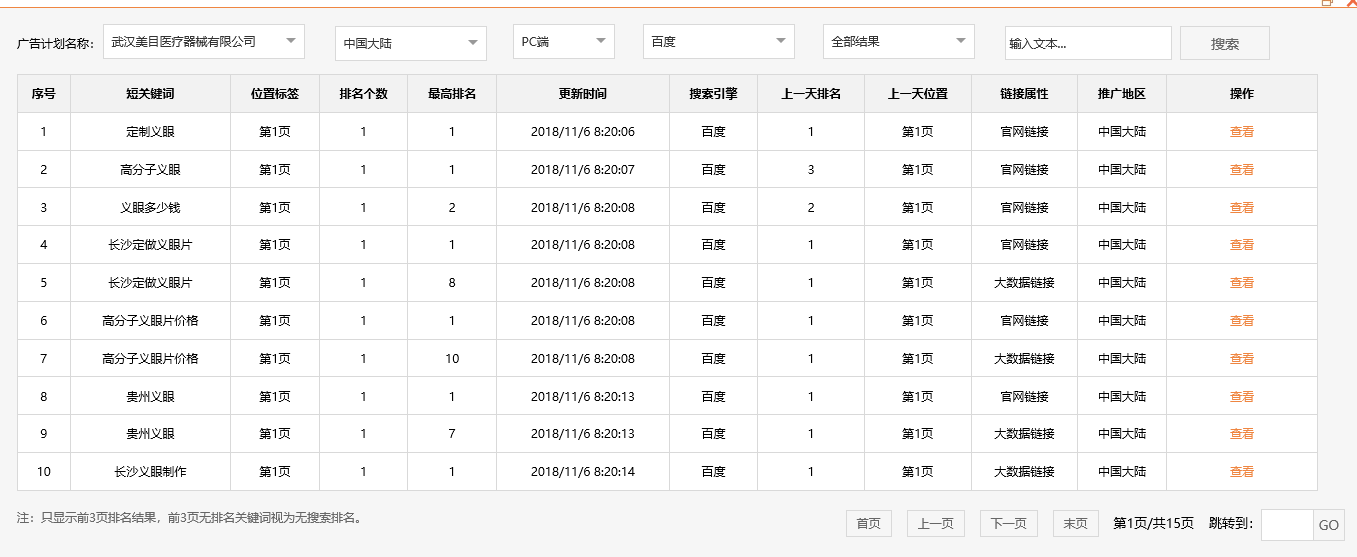Click the GO jump button

(x=1328, y=525)
